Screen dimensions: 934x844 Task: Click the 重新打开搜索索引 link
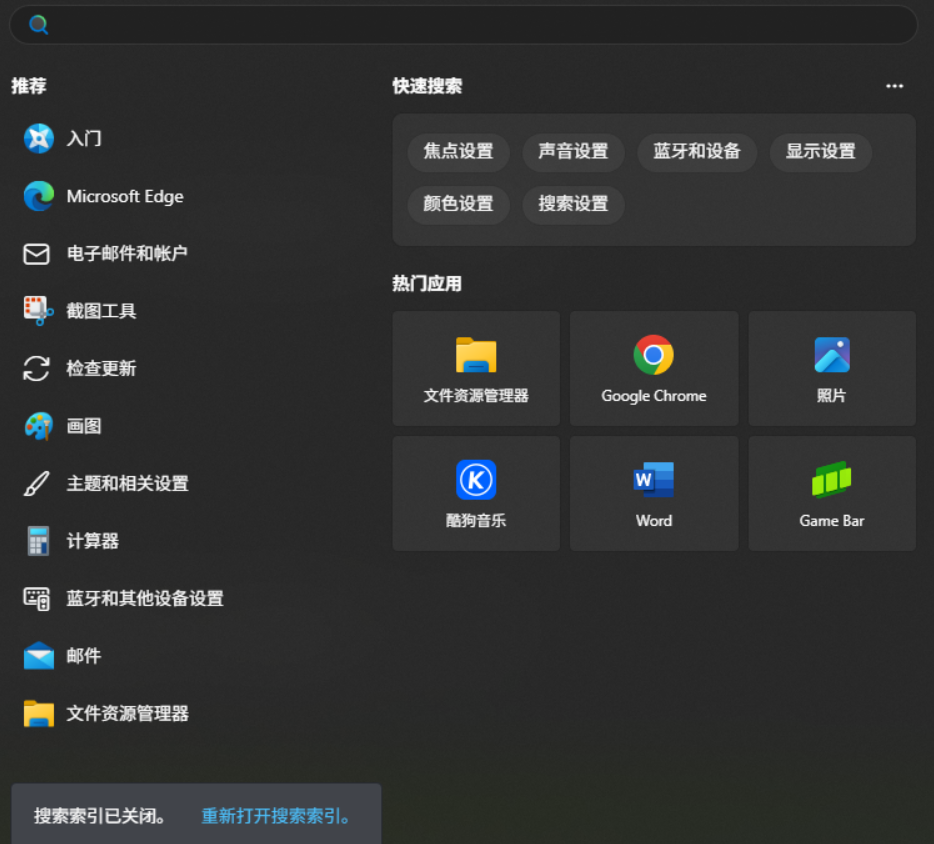[276, 815]
